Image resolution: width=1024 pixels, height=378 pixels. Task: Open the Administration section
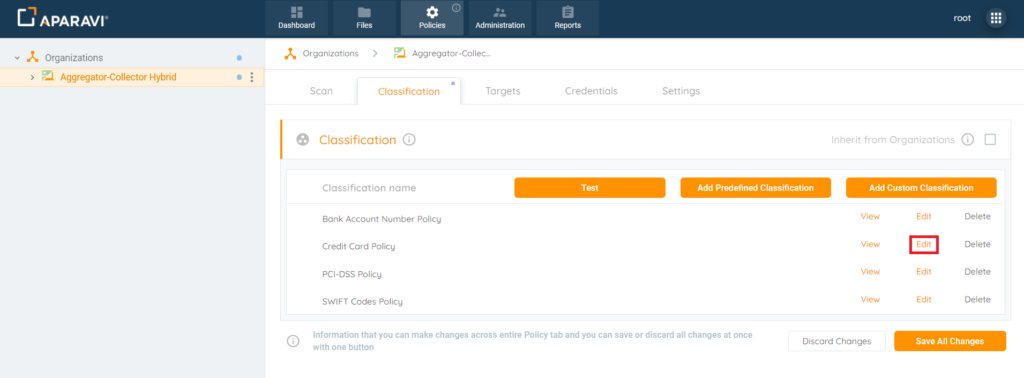tap(500, 18)
